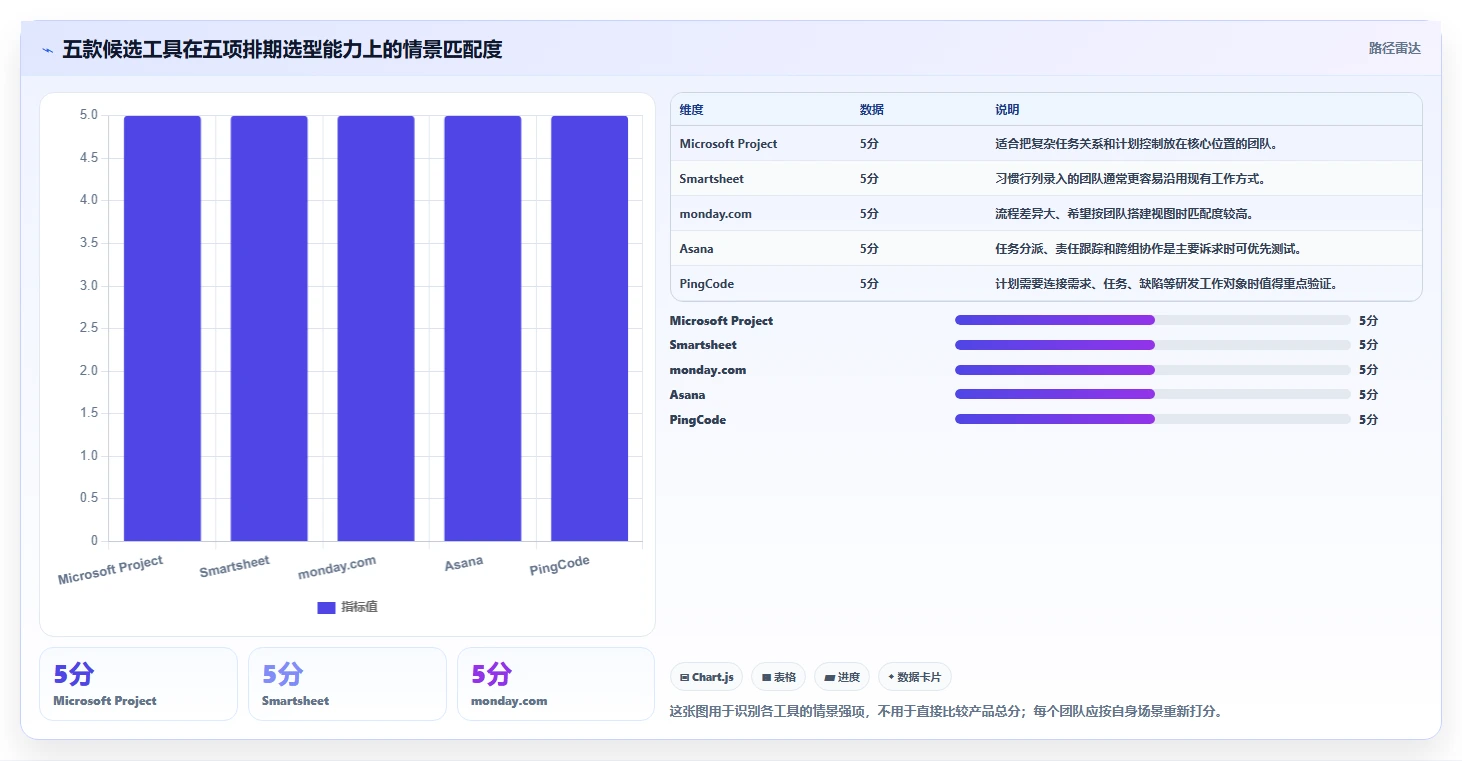Open the Smartsheet 5分 stat card
This screenshot has height=761, width=1462.
(347, 684)
